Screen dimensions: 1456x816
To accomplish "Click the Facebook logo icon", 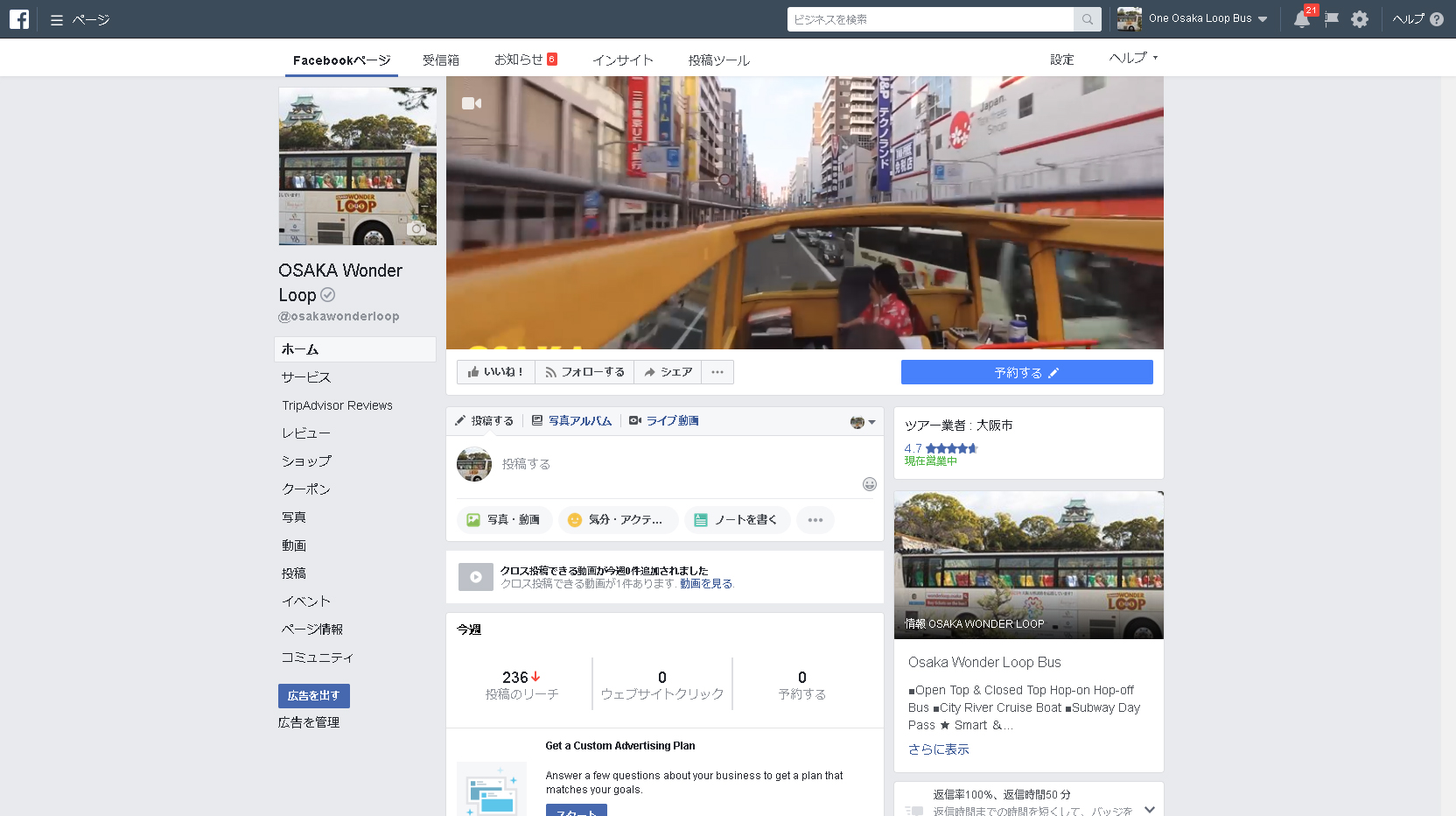I will coord(18,18).
